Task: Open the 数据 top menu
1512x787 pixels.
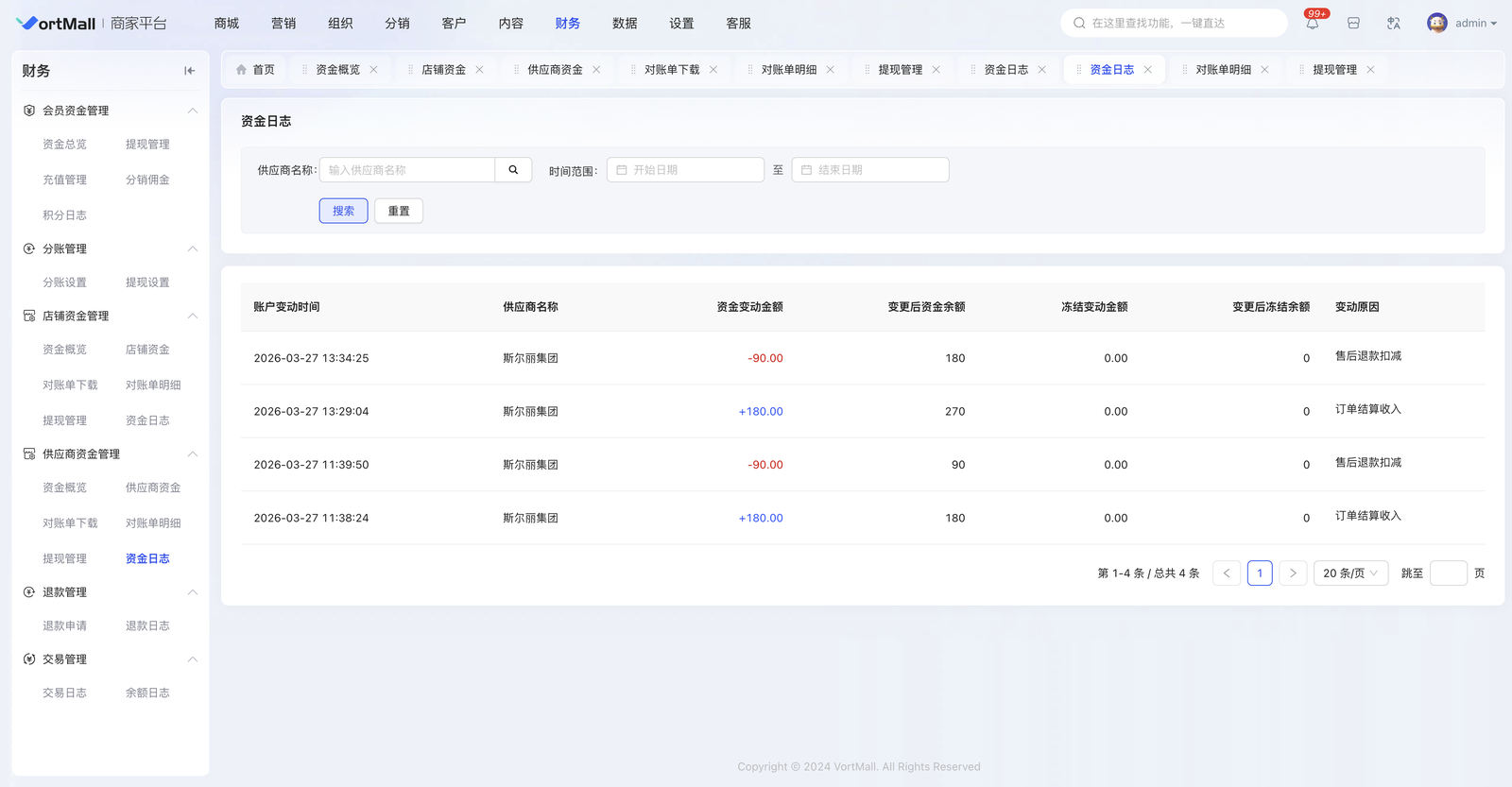Action: [625, 24]
